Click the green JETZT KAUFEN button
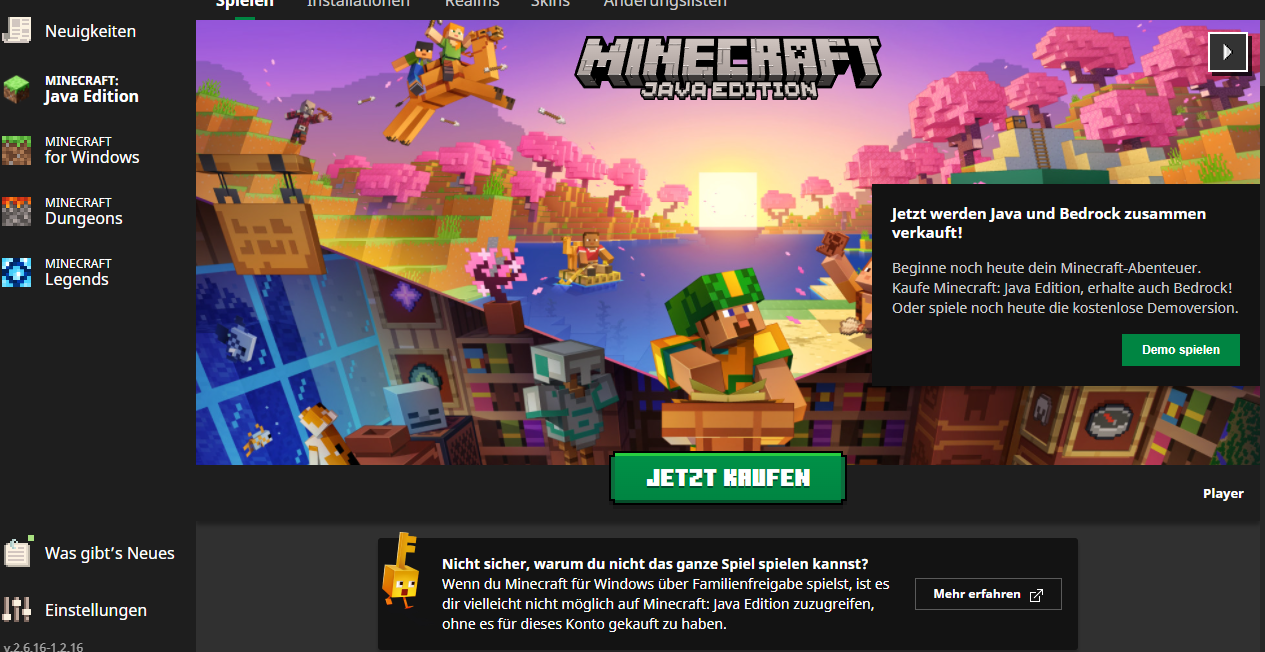This screenshot has height=652, width=1265. click(727, 478)
